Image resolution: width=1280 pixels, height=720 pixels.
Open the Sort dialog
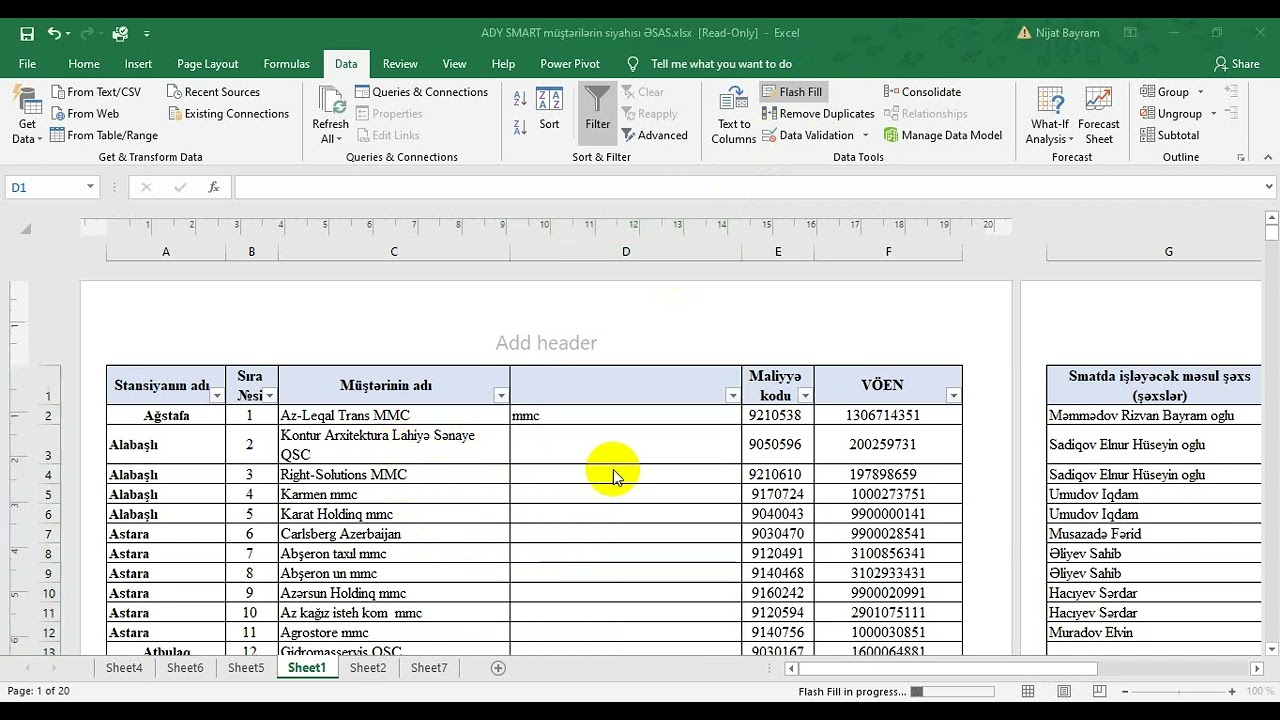click(x=549, y=110)
